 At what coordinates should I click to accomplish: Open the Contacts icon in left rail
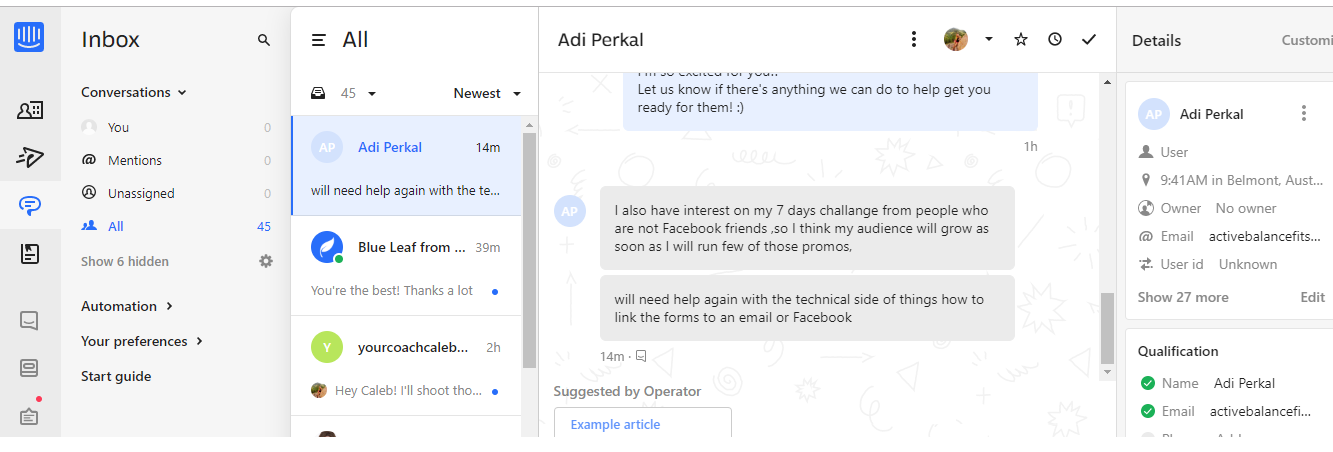pos(30,111)
